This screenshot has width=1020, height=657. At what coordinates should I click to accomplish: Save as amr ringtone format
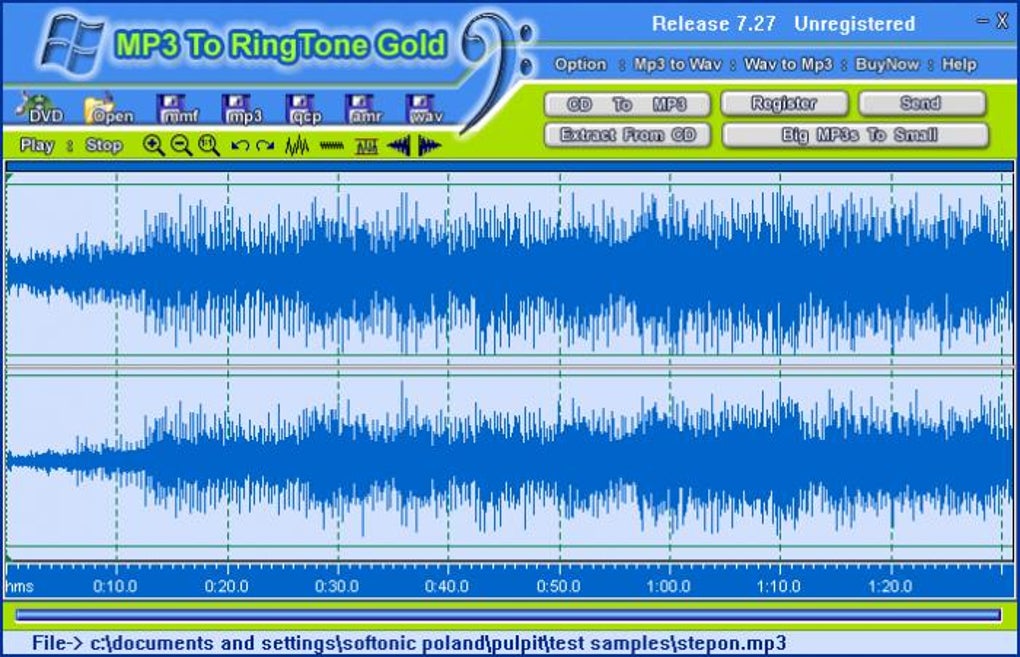364,109
